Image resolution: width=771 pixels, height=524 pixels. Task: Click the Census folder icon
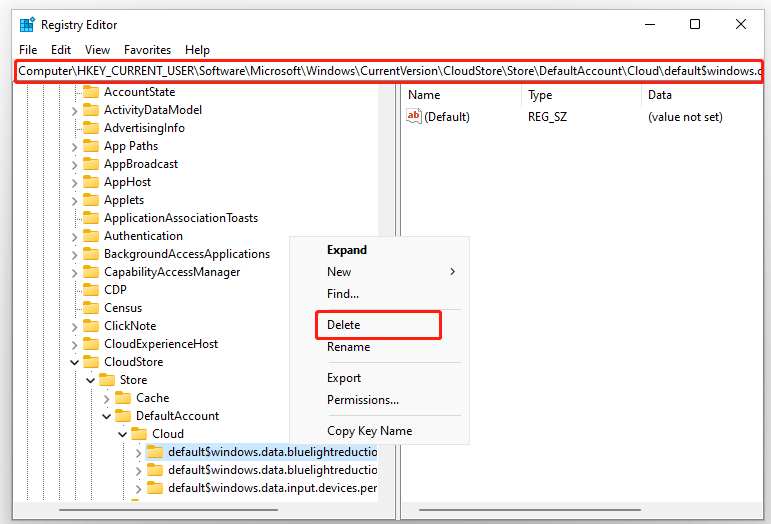click(91, 308)
